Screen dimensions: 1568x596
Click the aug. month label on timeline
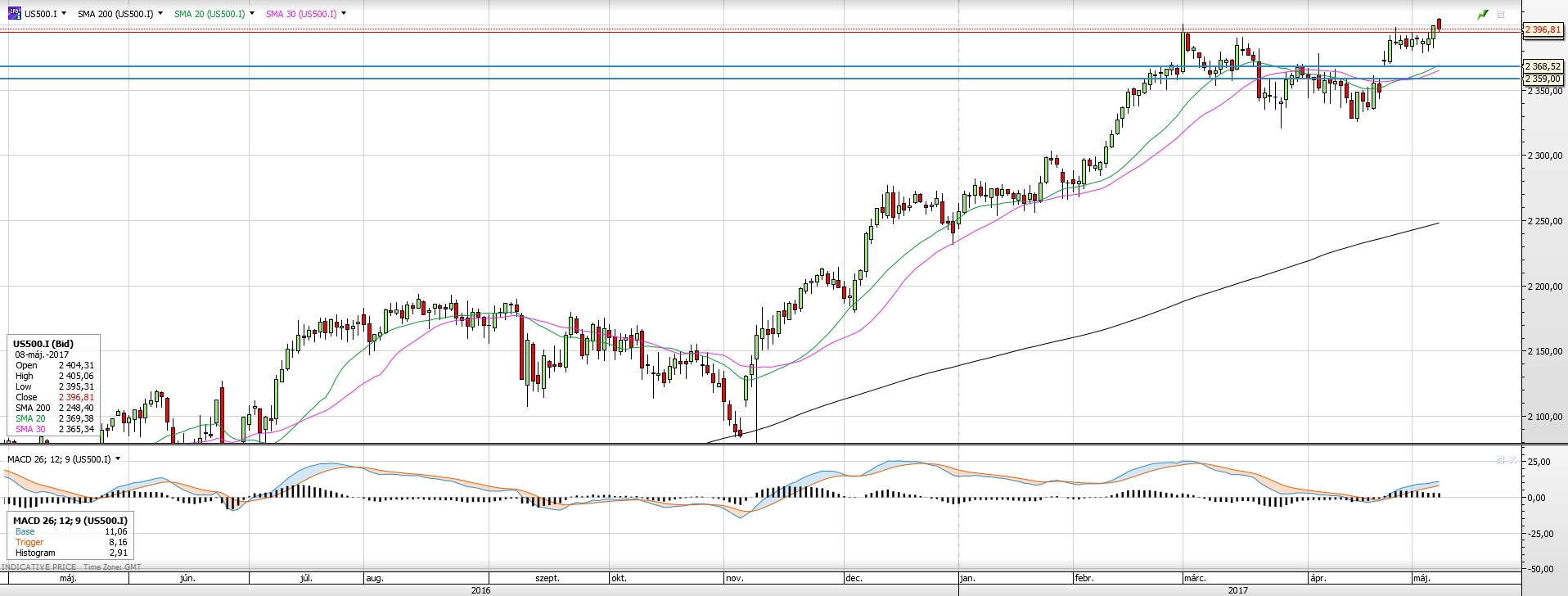click(374, 578)
